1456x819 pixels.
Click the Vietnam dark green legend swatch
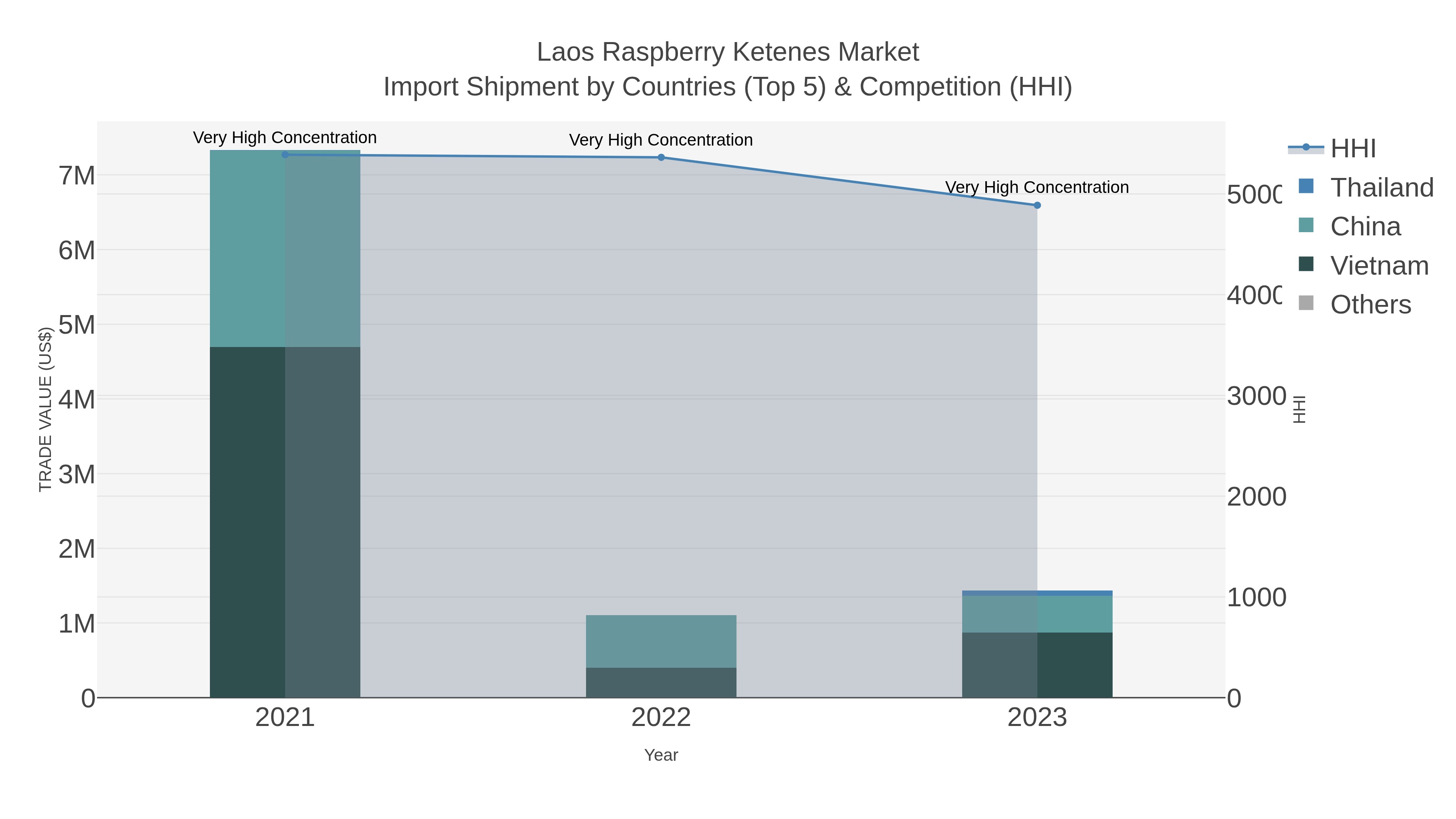click(x=1306, y=264)
